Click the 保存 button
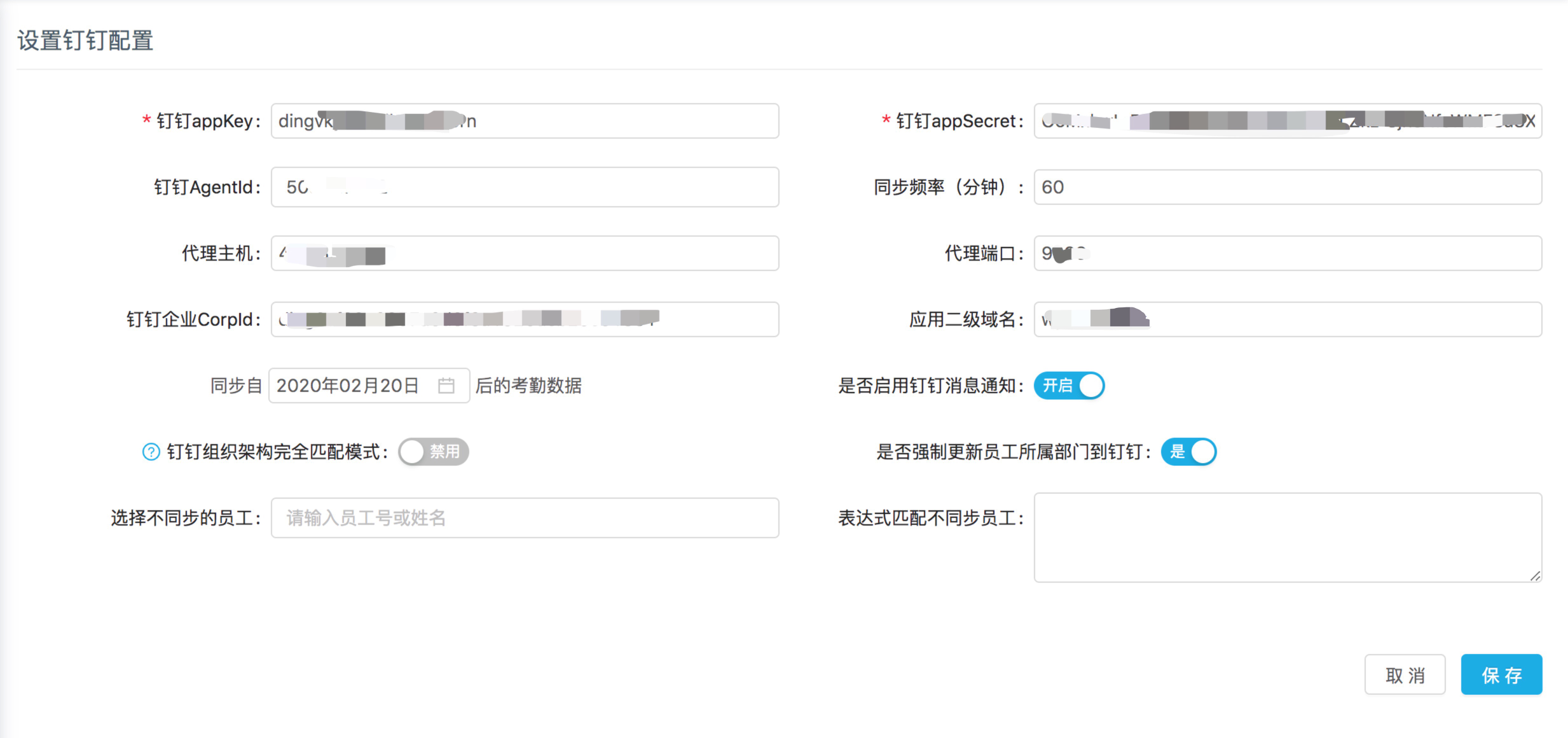The image size is (1568, 738). (x=1501, y=674)
